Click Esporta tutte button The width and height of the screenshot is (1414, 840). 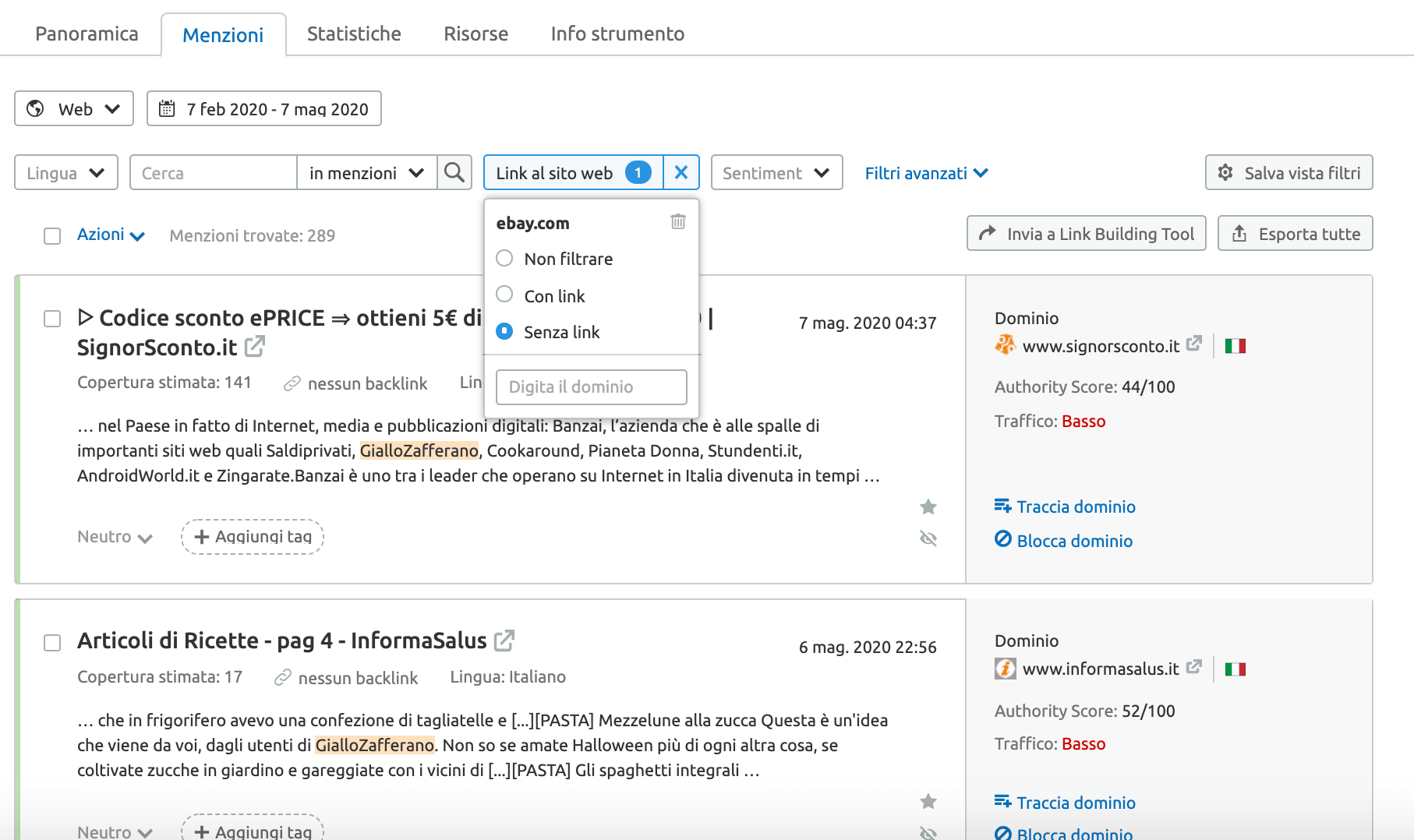coord(1296,233)
